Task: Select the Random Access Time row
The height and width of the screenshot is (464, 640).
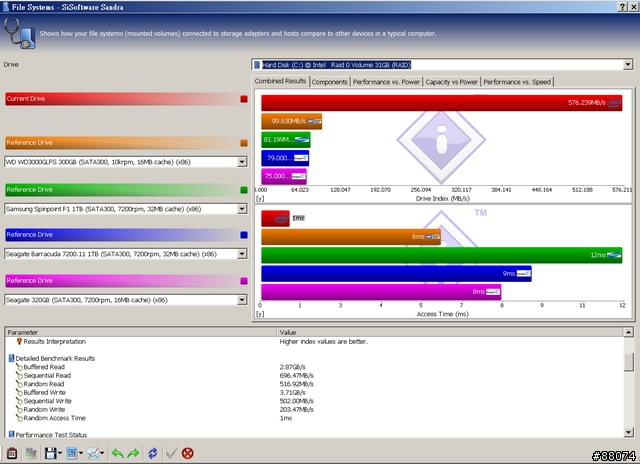Action: [x=314, y=418]
